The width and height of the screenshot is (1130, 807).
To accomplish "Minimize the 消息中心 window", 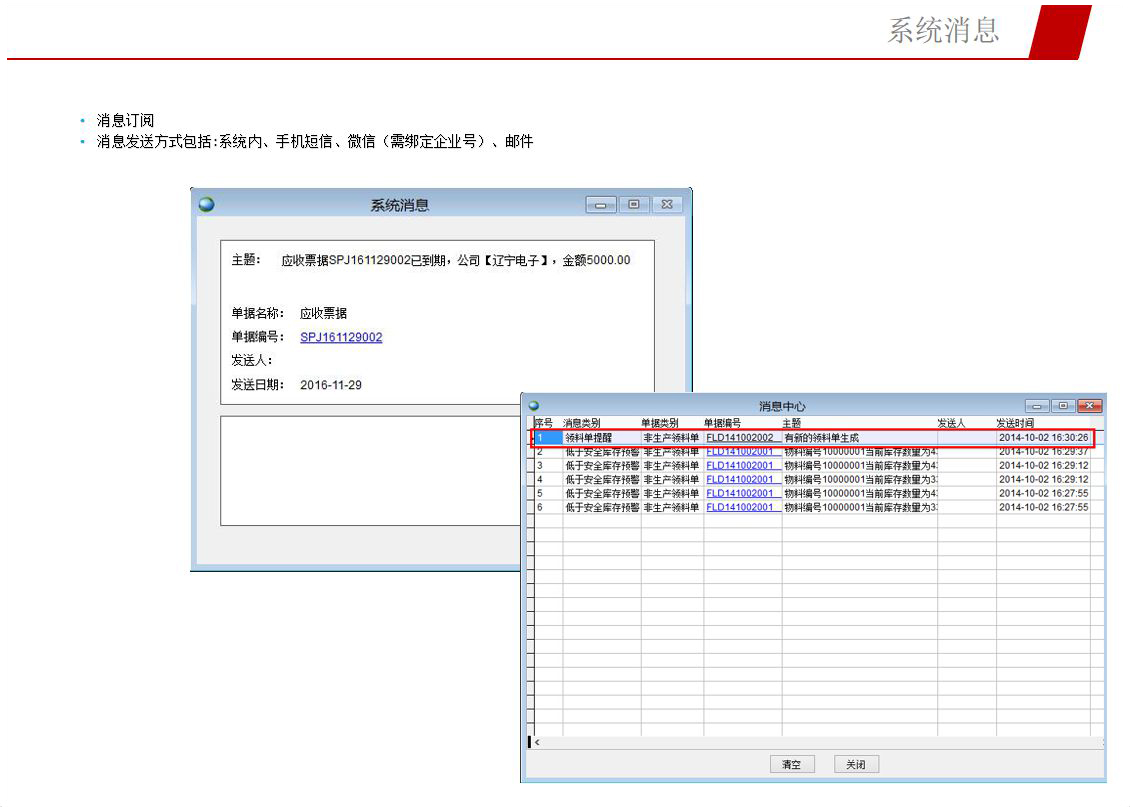I will point(1037,406).
